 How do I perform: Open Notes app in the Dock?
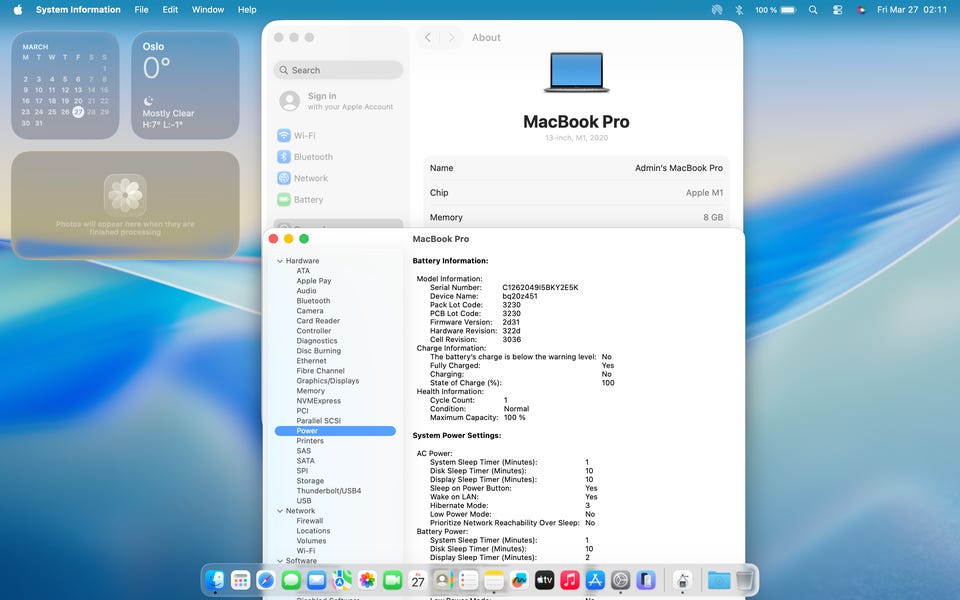coord(494,579)
